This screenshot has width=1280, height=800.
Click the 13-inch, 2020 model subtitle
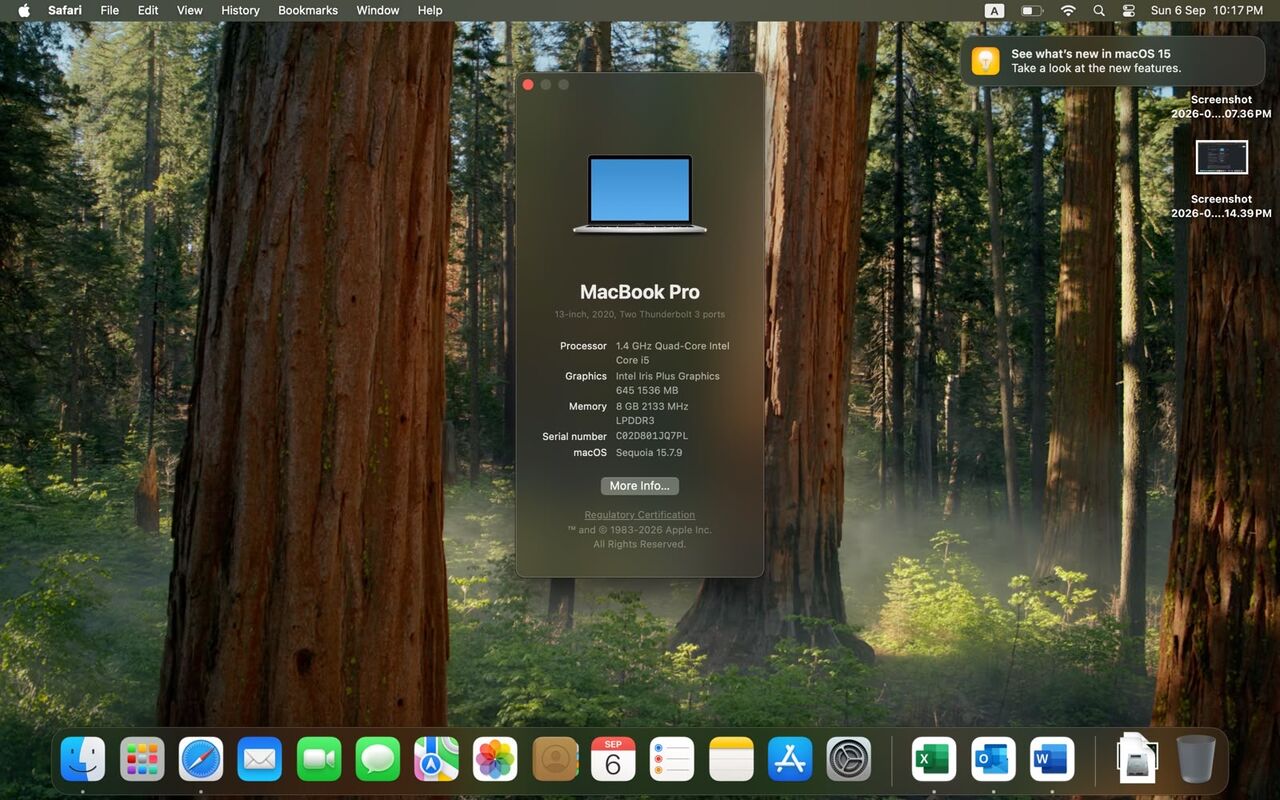(640, 314)
